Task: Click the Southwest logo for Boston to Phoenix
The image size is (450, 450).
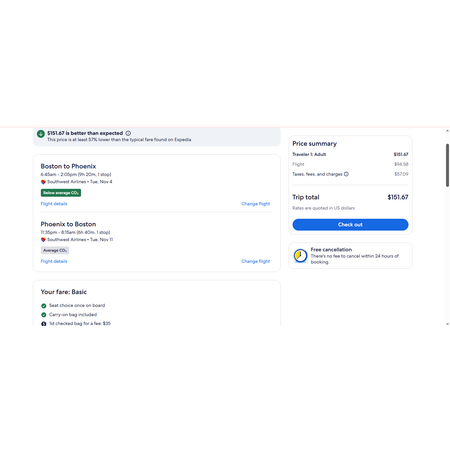Action: coord(43,182)
